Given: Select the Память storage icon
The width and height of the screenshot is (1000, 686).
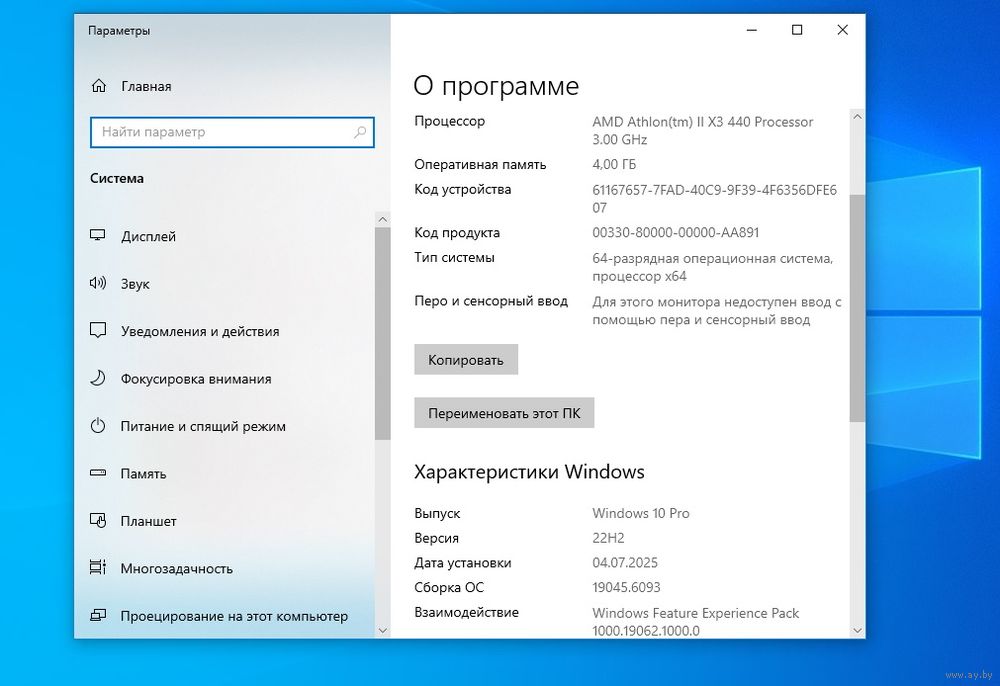Looking at the screenshot, I should tap(98, 473).
